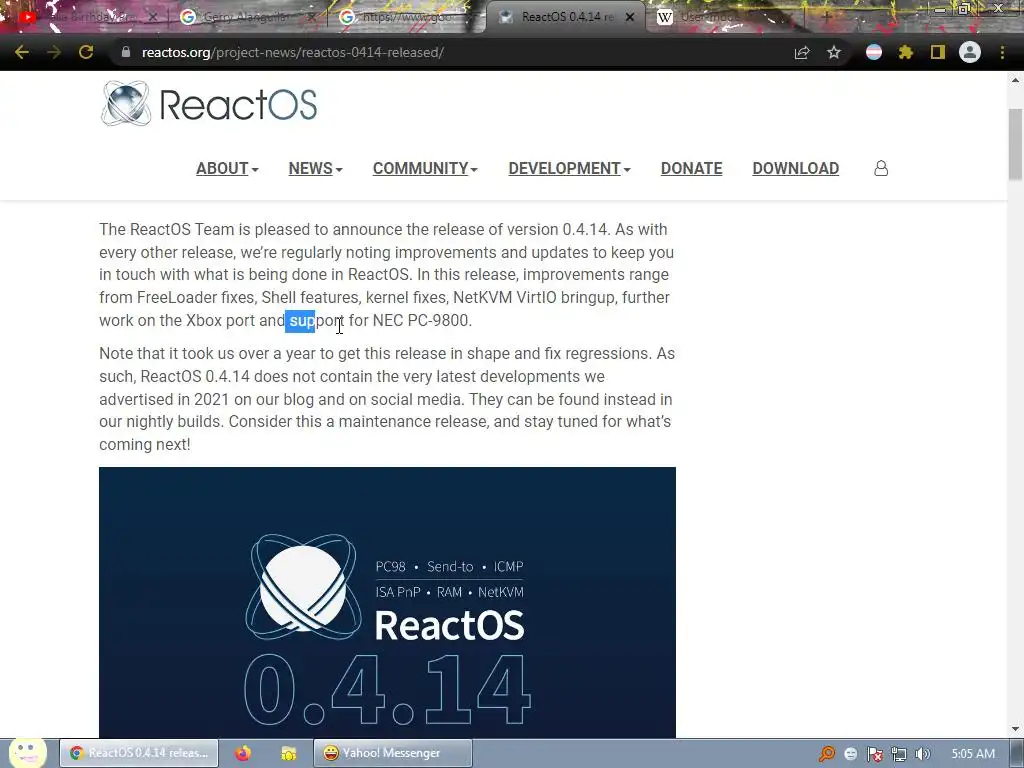This screenshot has height=768, width=1024.
Task: Toggle the browser side panel
Action: point(938,52)
